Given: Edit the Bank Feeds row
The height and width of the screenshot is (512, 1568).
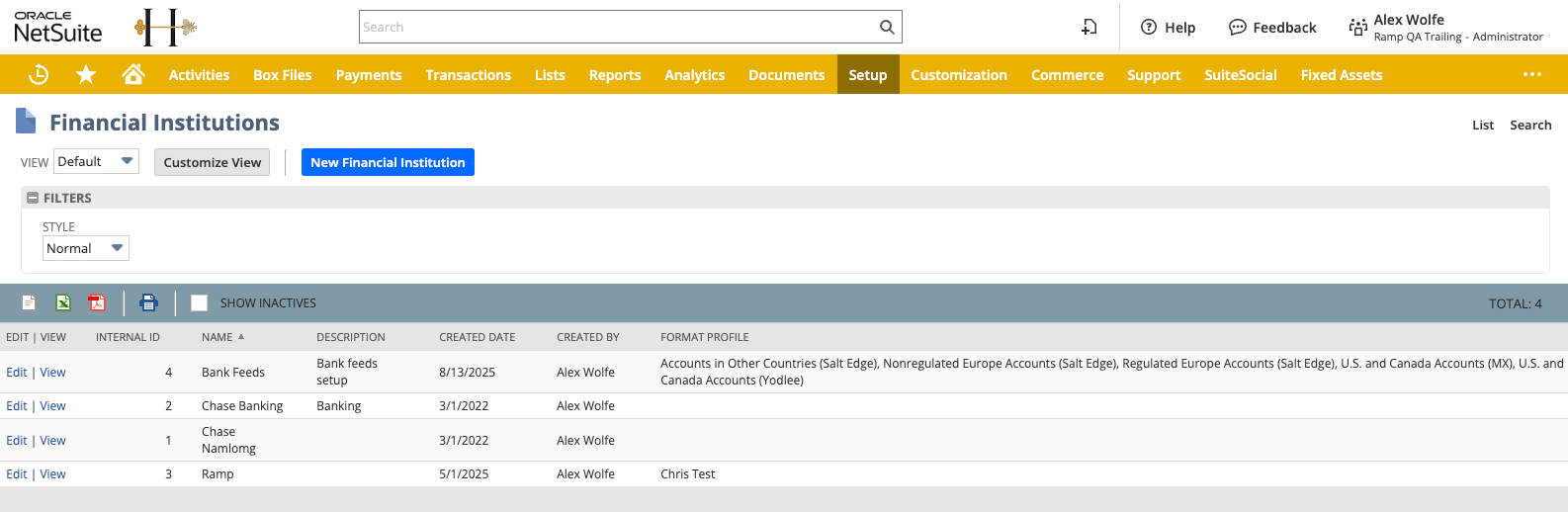Looking at the screenshot, I should click(x=17, y=373).
